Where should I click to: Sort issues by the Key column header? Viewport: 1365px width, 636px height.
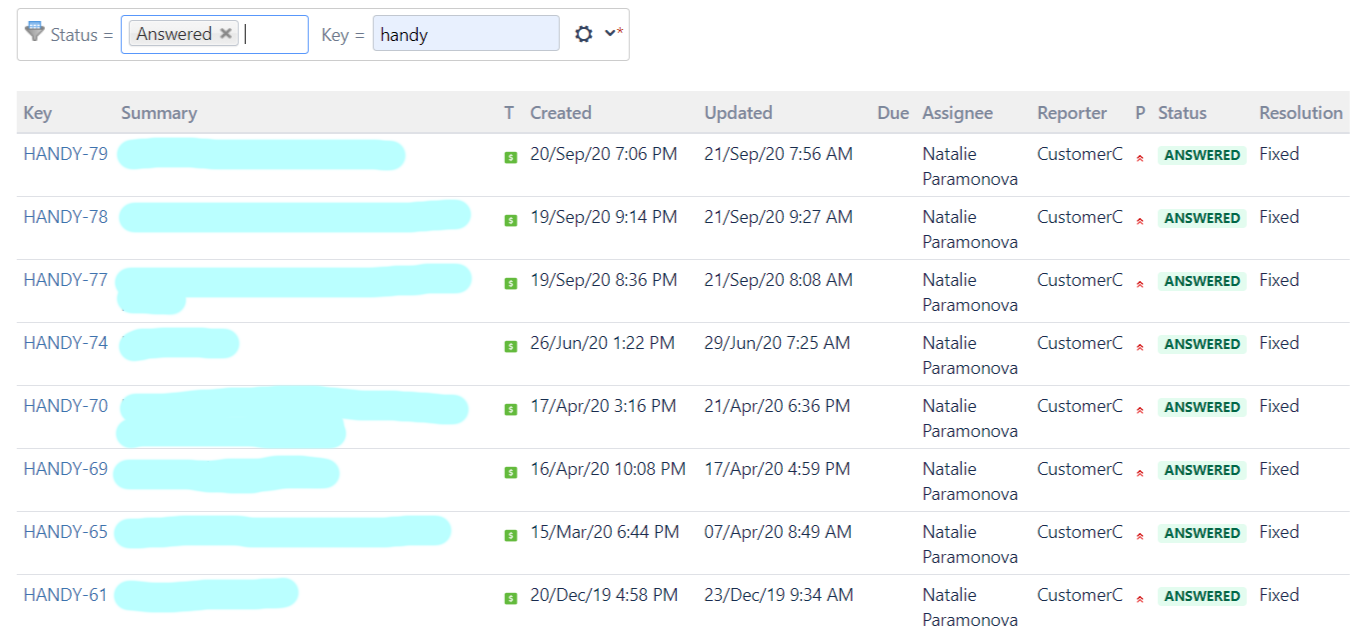[37, 112]
